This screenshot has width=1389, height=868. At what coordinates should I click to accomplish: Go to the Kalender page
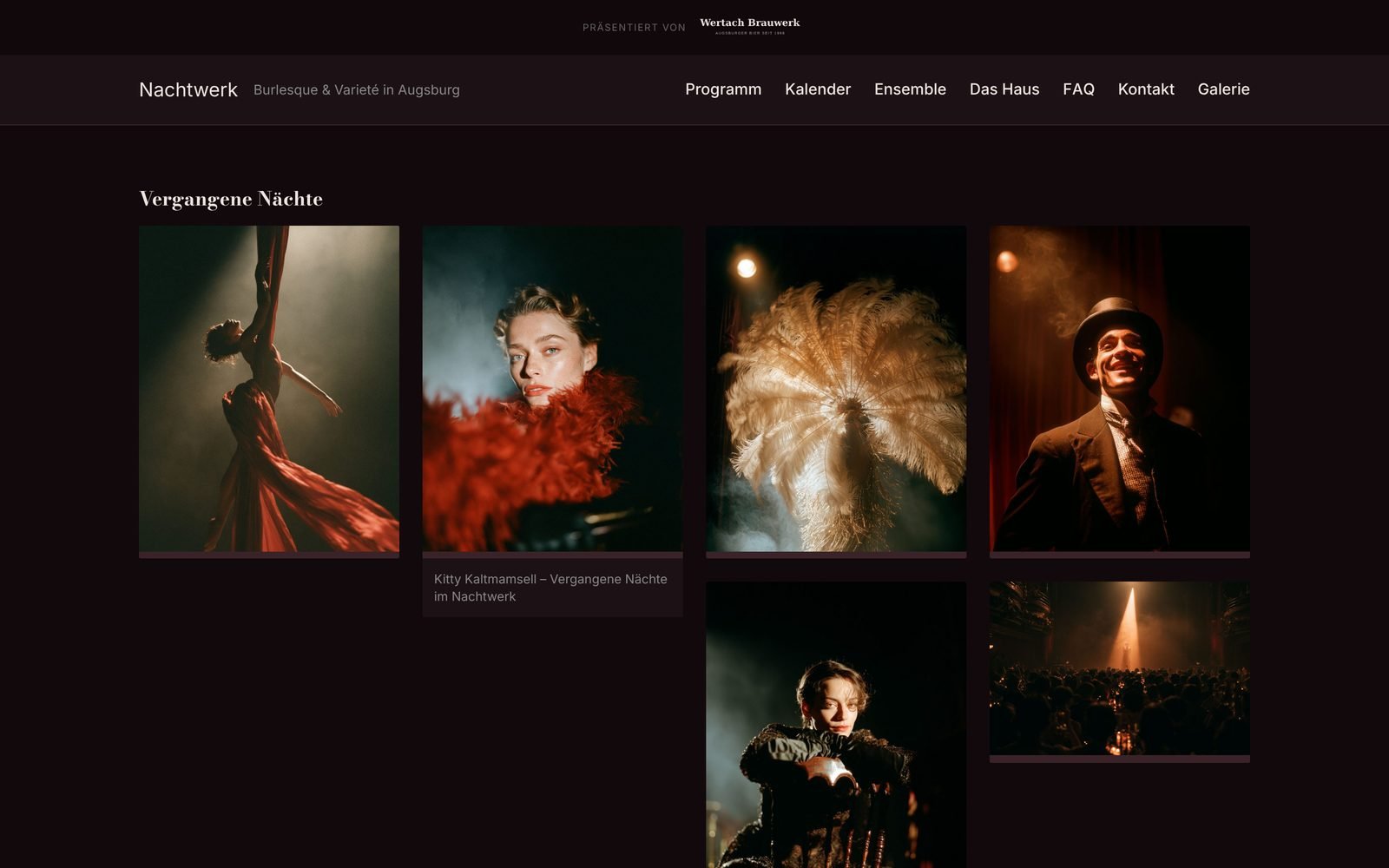coord(818,89)
